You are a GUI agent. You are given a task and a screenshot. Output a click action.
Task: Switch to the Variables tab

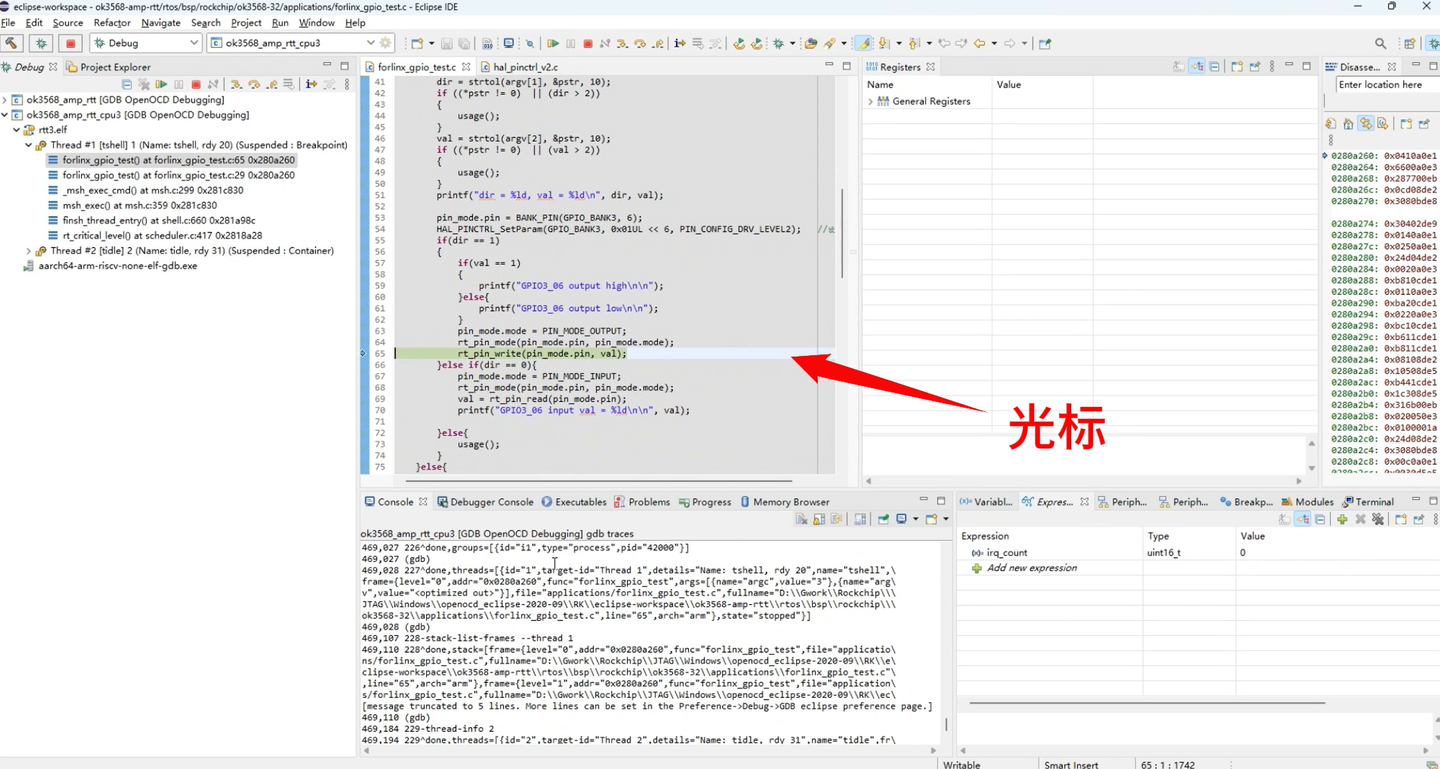[986, 502]
